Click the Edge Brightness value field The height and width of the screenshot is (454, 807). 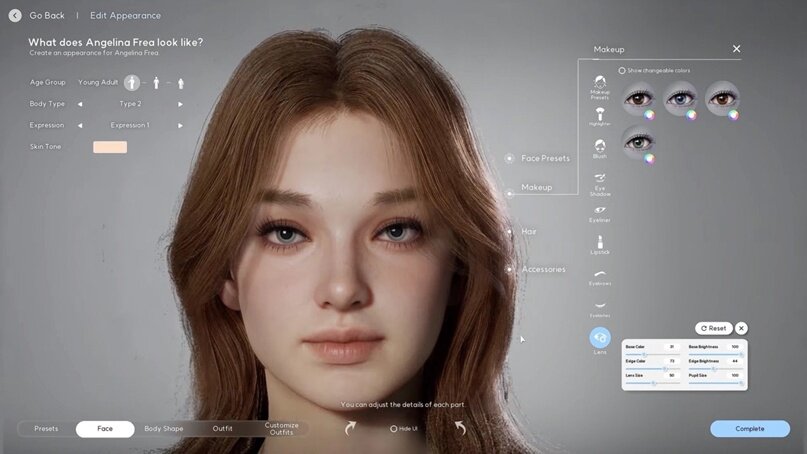[x=735, y=361]
